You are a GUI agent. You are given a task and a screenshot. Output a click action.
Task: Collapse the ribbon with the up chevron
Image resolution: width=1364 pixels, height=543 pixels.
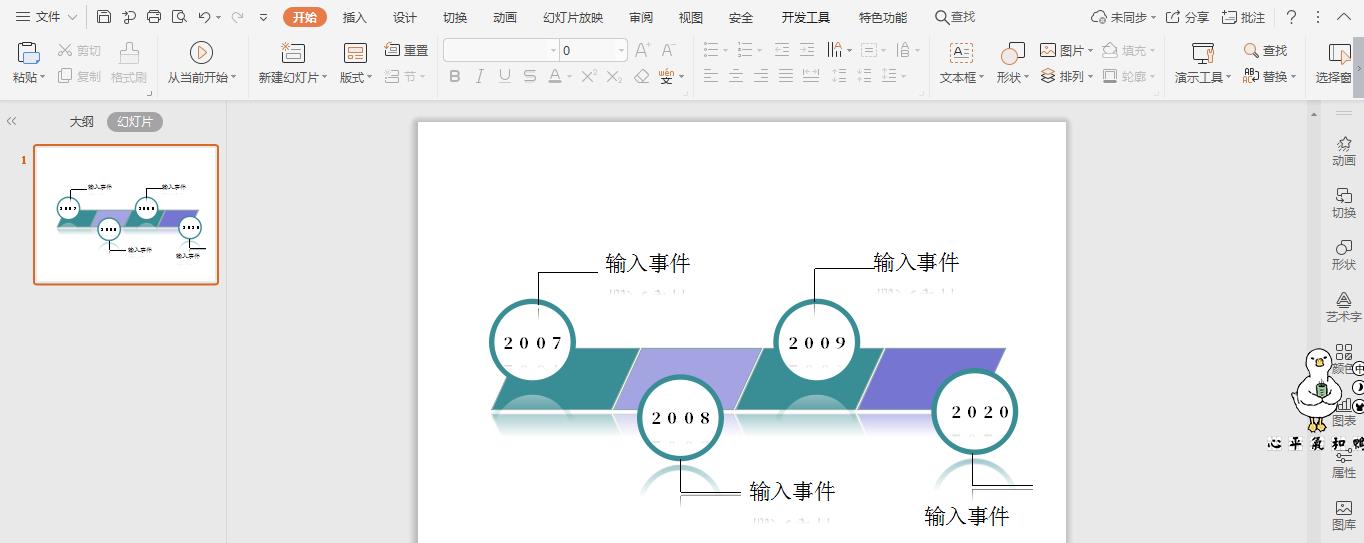[x=1343, y=17]
